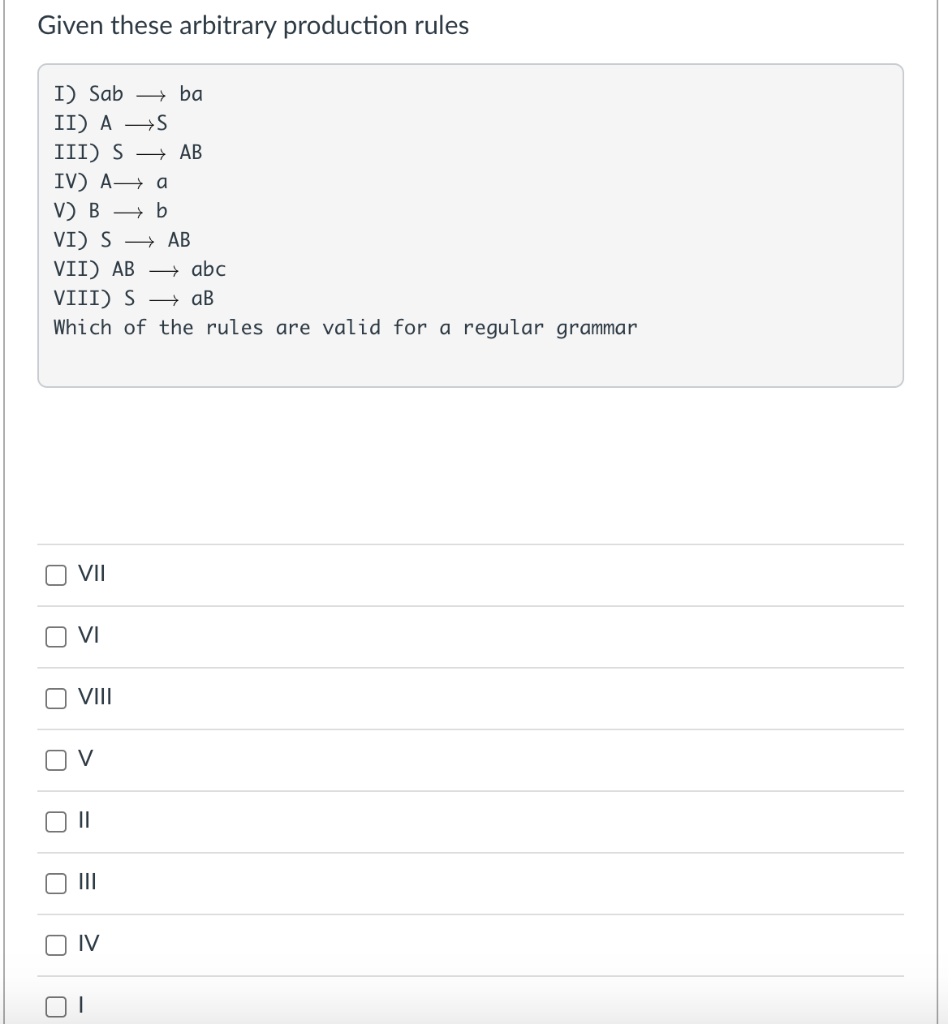Enable the checkbox next to IV

(x=56, y=942)
